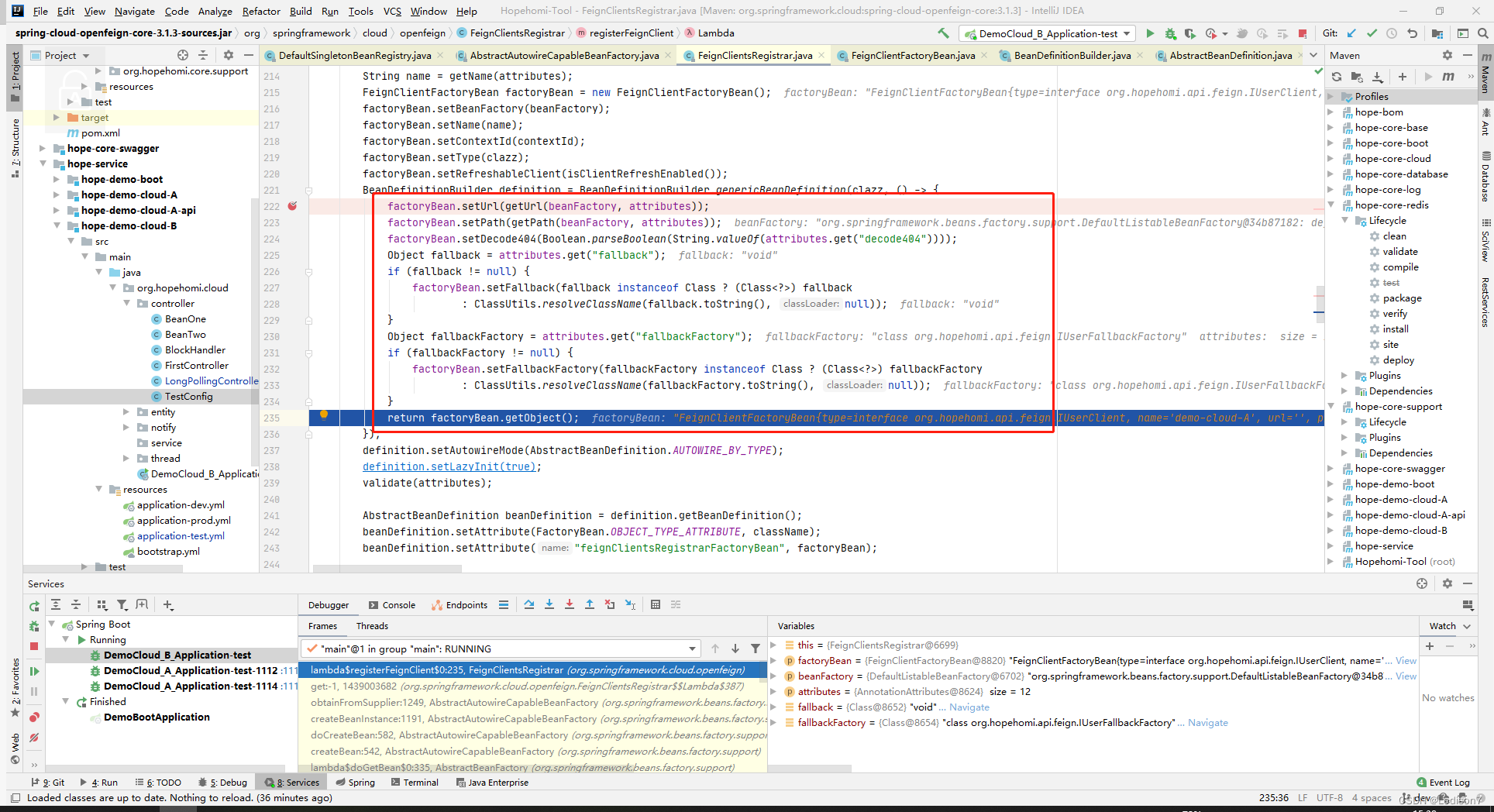Image resolution: width=1494 pixels, height=812 pixels.
Task: Show hidden editor tabs dropdown chevron
Action: point(1313,55)
